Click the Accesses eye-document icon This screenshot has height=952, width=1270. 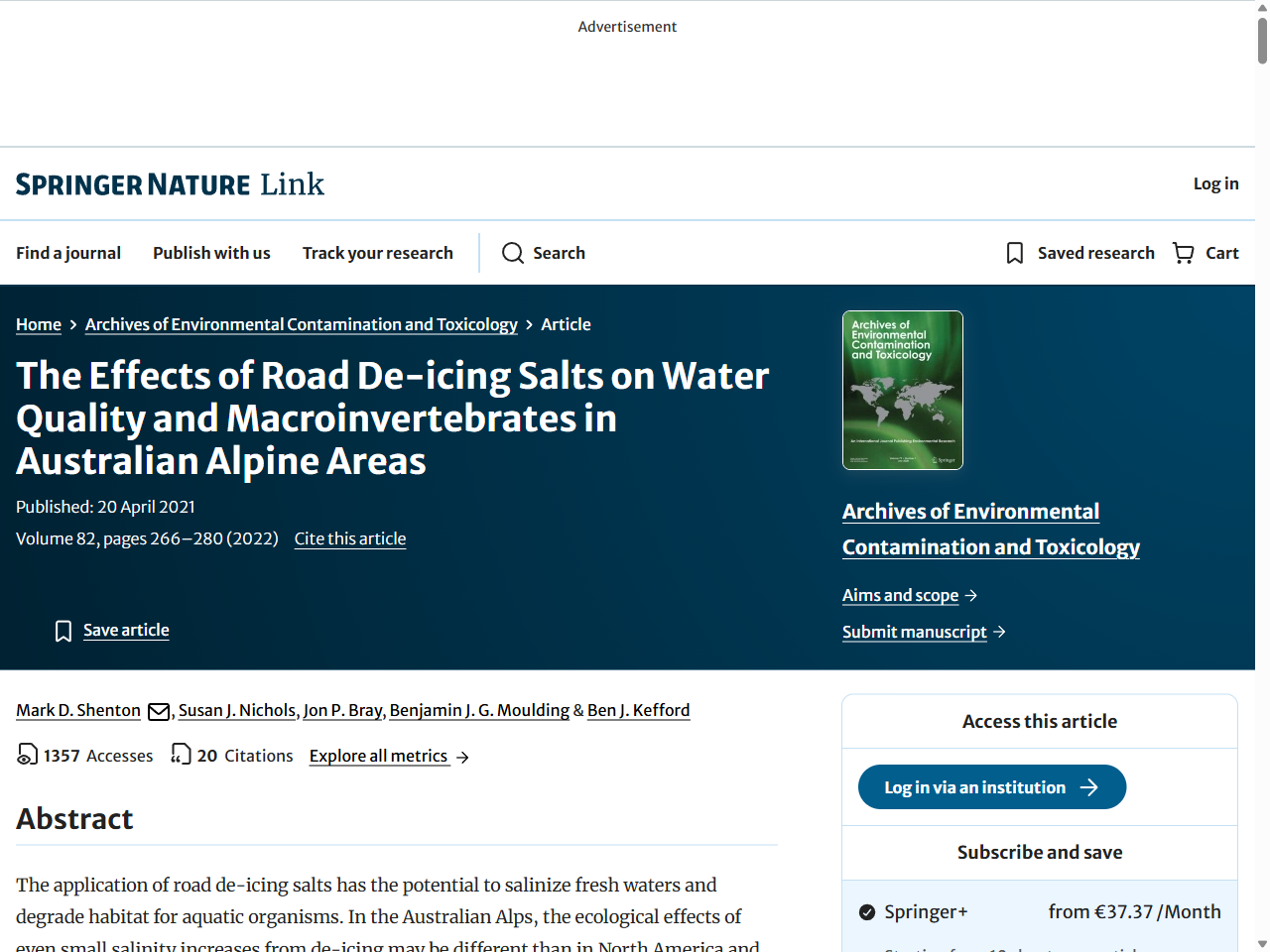click(x=27, y=755)
